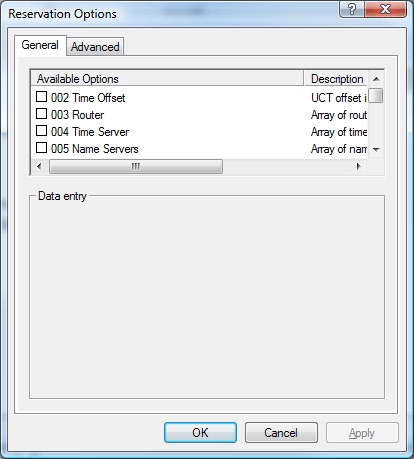Close the Reservation Options dialog
The image size is (414, 459).
click(386, 9)
